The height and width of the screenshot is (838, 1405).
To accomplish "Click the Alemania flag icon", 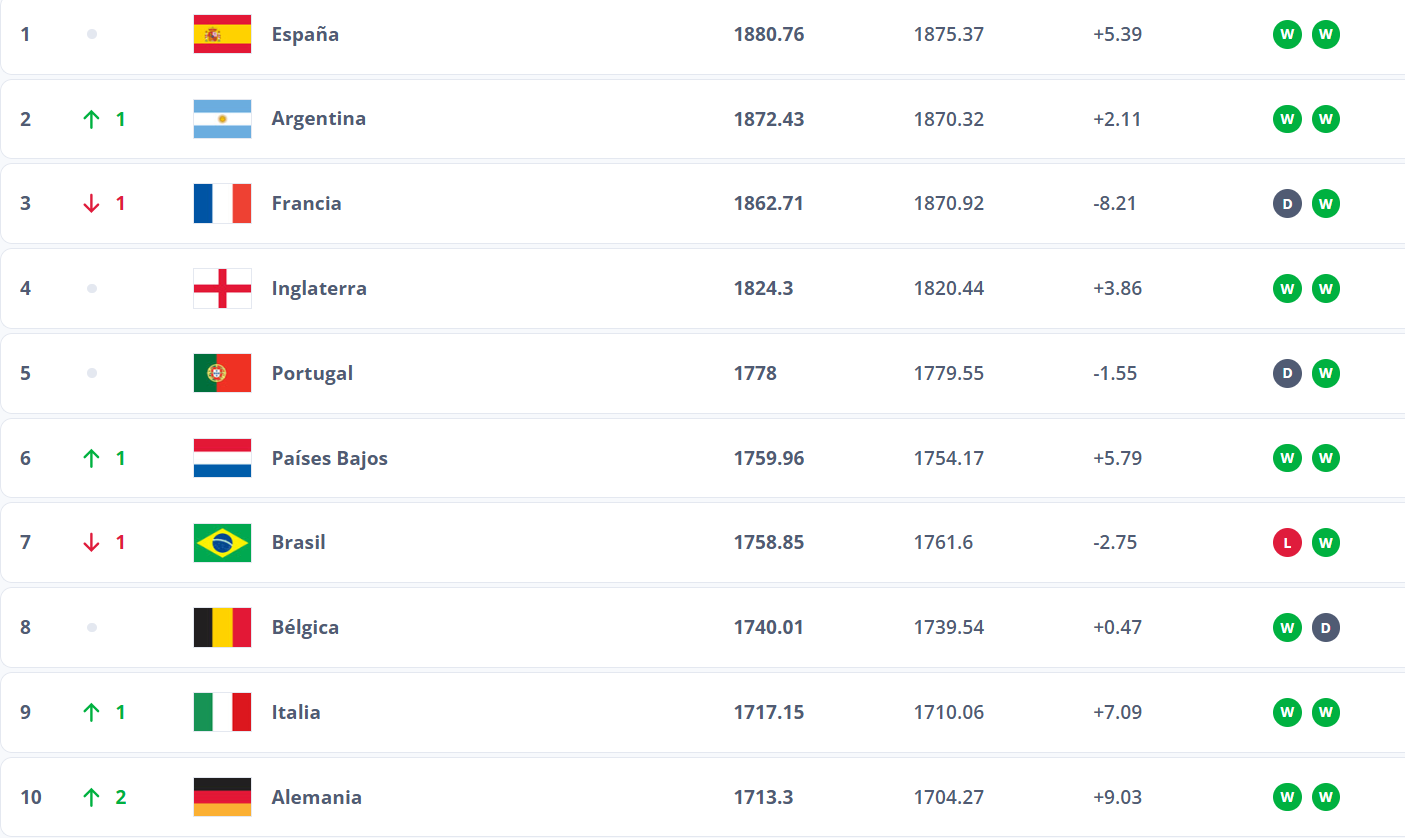I will 222,797.
